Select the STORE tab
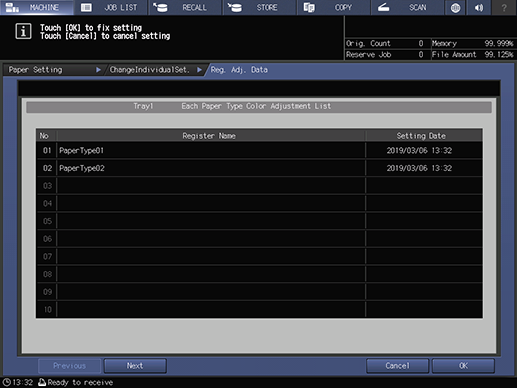Viewport: 517px width, 388px height. point(259,7)
